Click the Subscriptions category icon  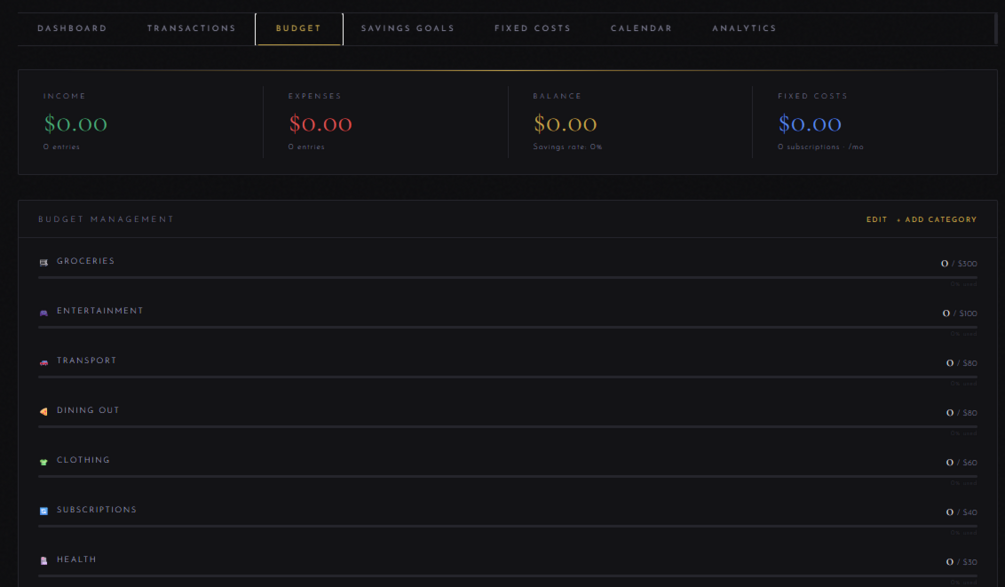[44, 511]
